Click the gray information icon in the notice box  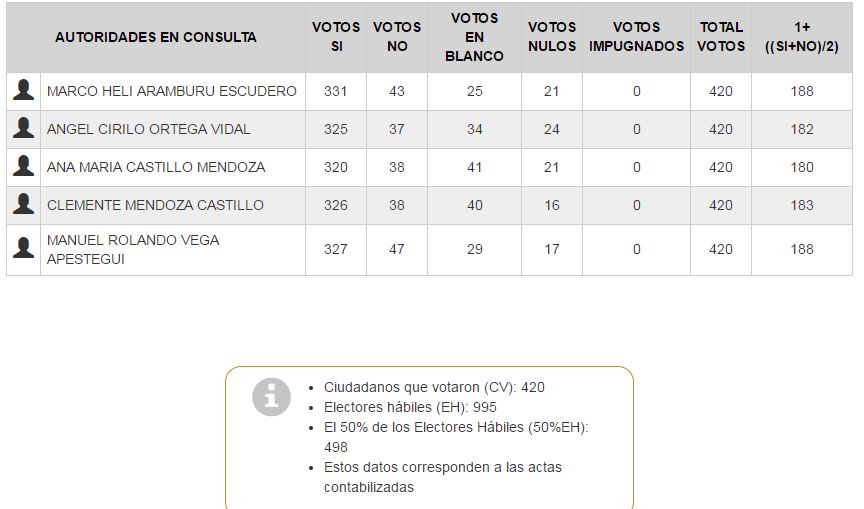pyautogui.click(x=271, y=397)
